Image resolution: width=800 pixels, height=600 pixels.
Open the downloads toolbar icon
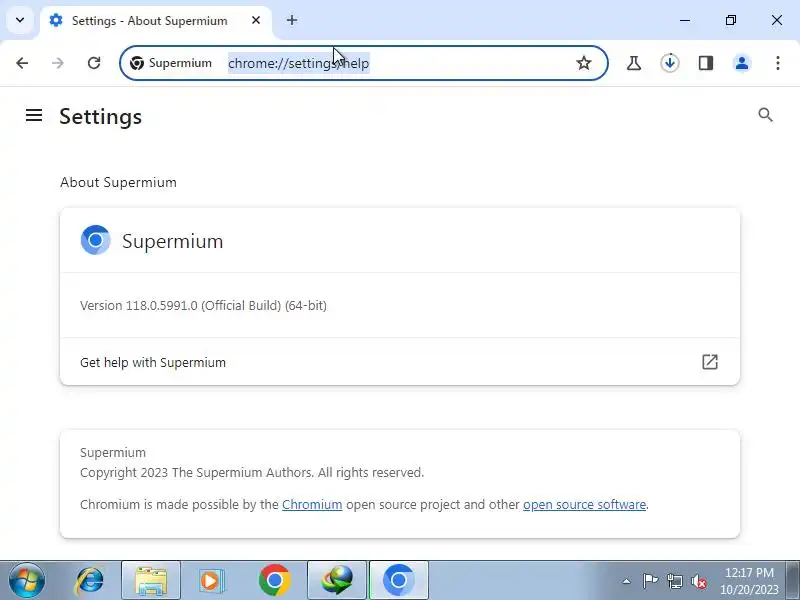(670, 63)
